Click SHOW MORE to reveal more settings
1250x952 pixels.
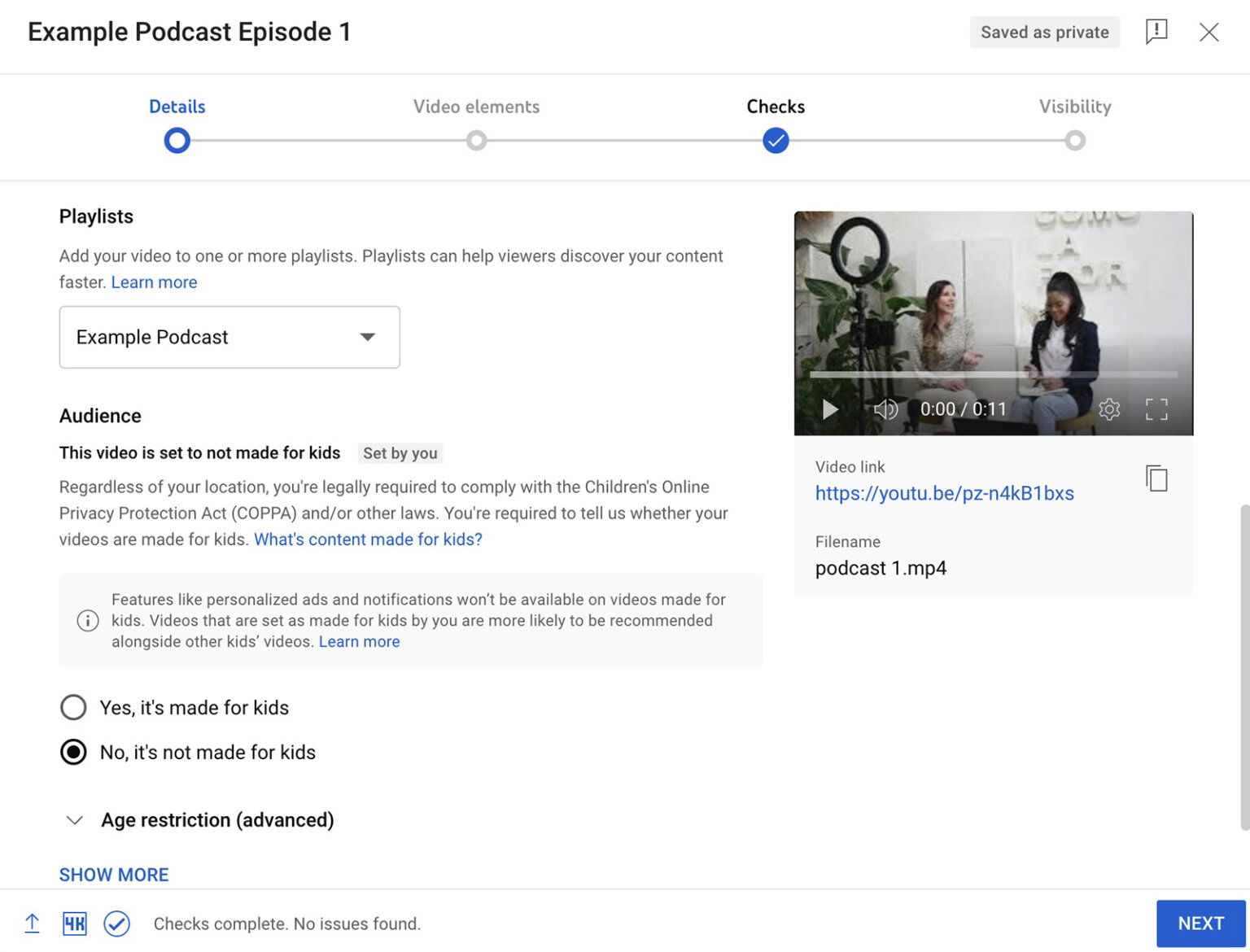(113, 874)
